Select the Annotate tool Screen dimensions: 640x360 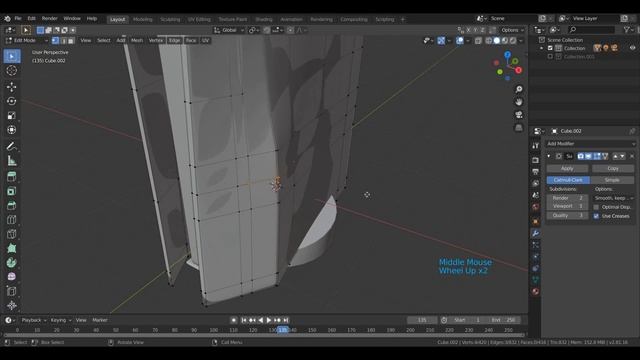(11, 146)
